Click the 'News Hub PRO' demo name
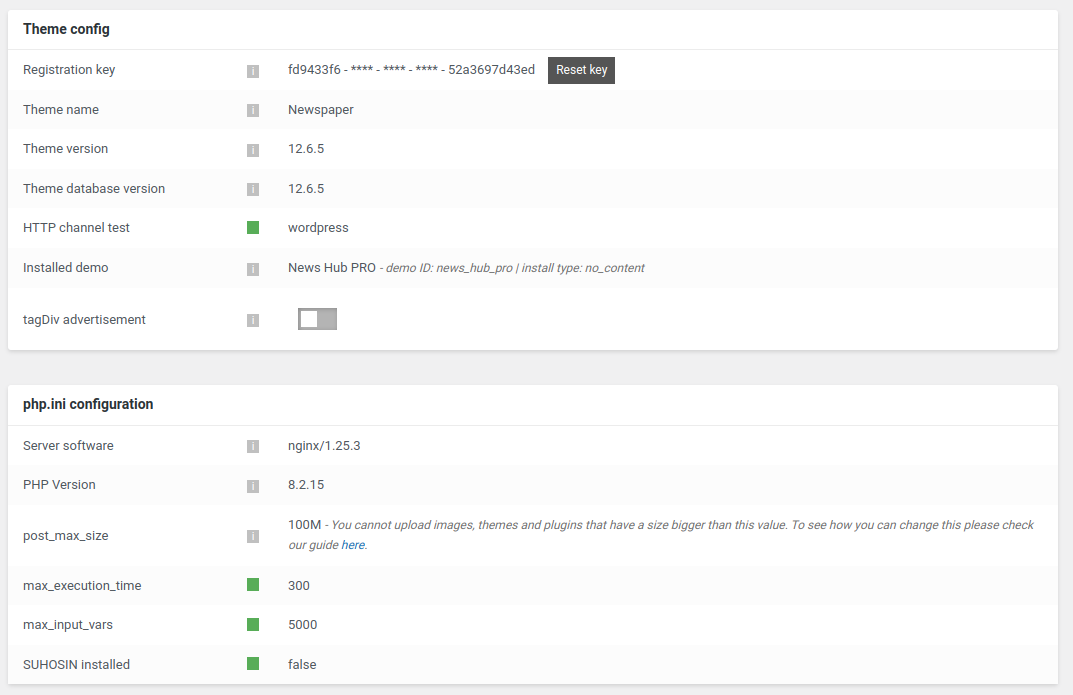Screen dimensions: 1073x695 coord(332,267)
